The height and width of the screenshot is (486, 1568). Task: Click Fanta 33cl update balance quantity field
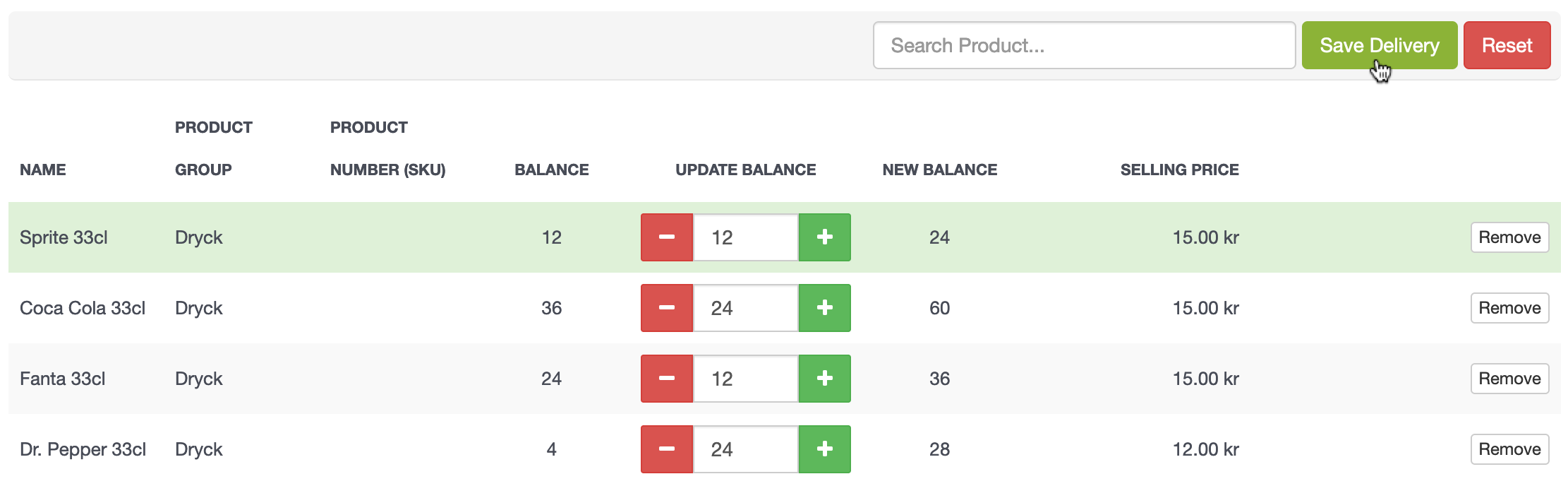pos(746,379)
